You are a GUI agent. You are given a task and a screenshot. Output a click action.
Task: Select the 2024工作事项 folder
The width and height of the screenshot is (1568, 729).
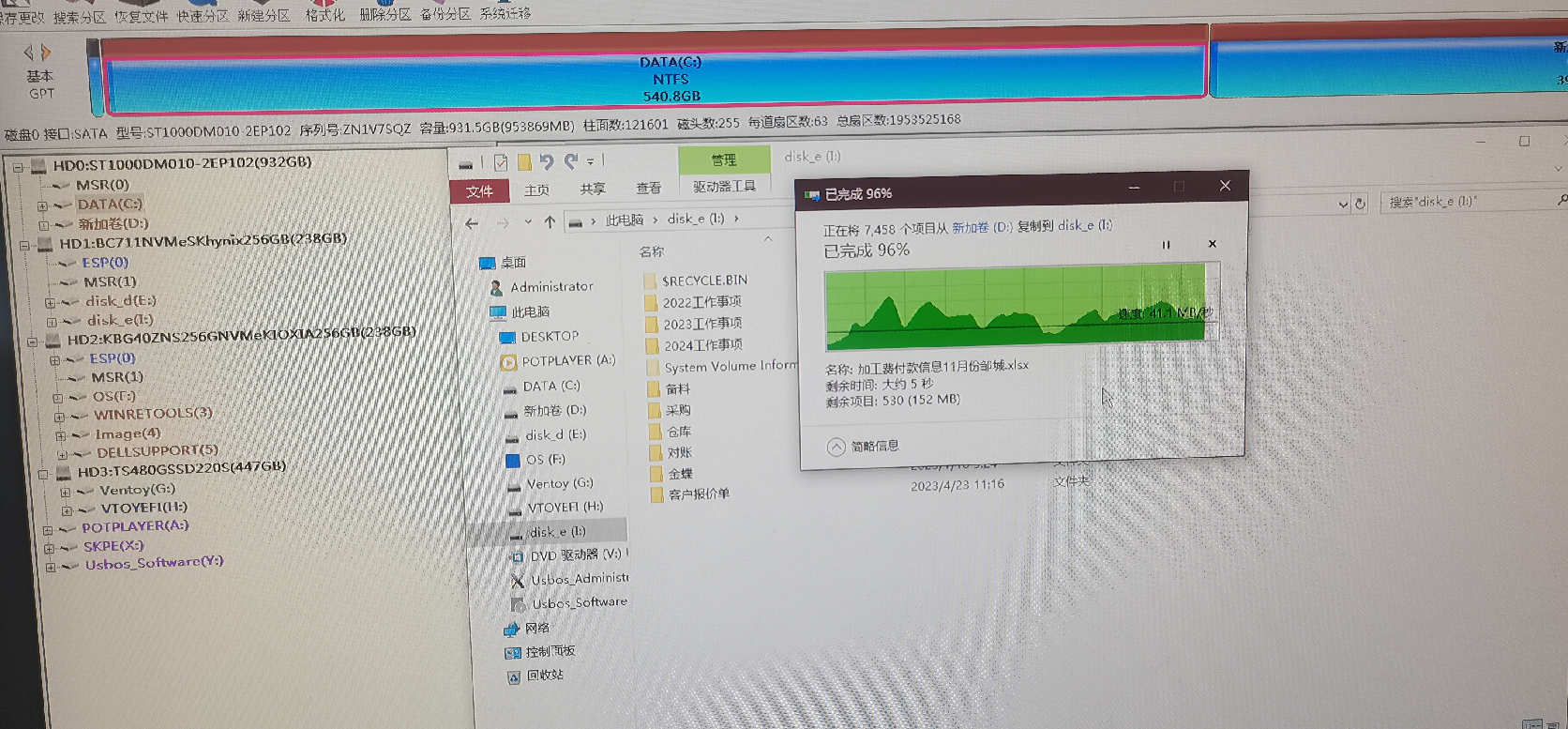click(x=703, y=345)
